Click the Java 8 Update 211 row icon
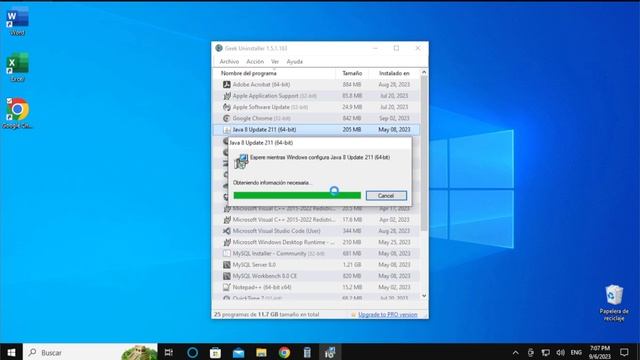The image size is (640, 360). click(x=227, y=130)
